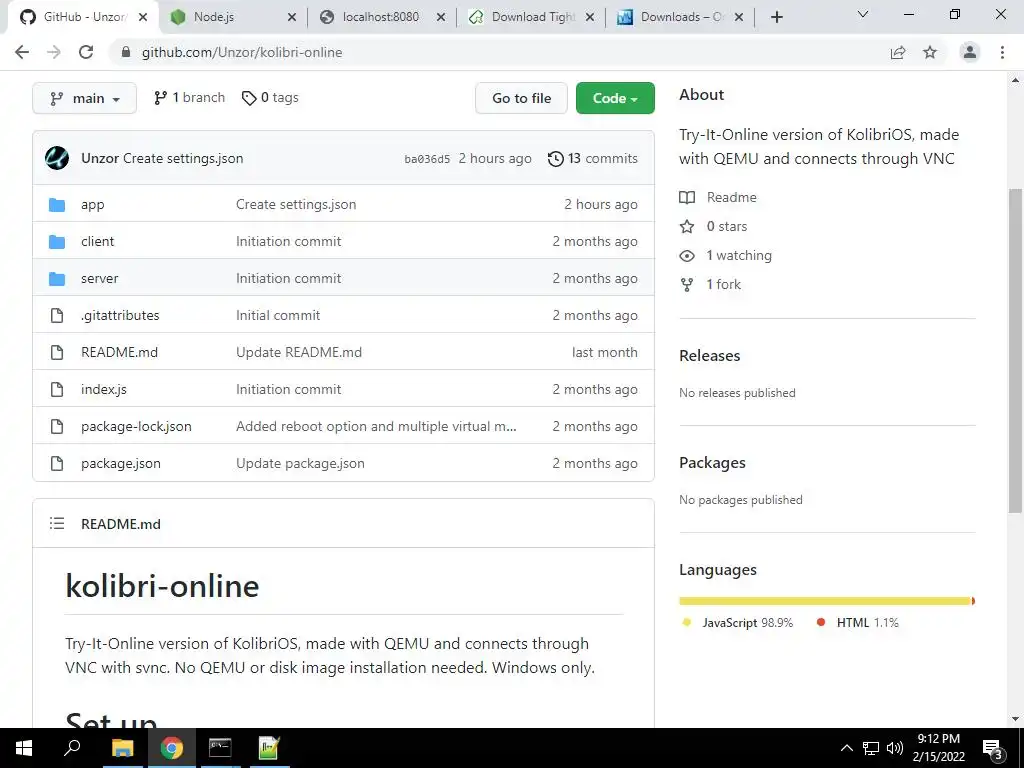The height and width of the screenshot is (768, 1024).
Task: Open the Chrome three-dot menu
Action: 1002,52
